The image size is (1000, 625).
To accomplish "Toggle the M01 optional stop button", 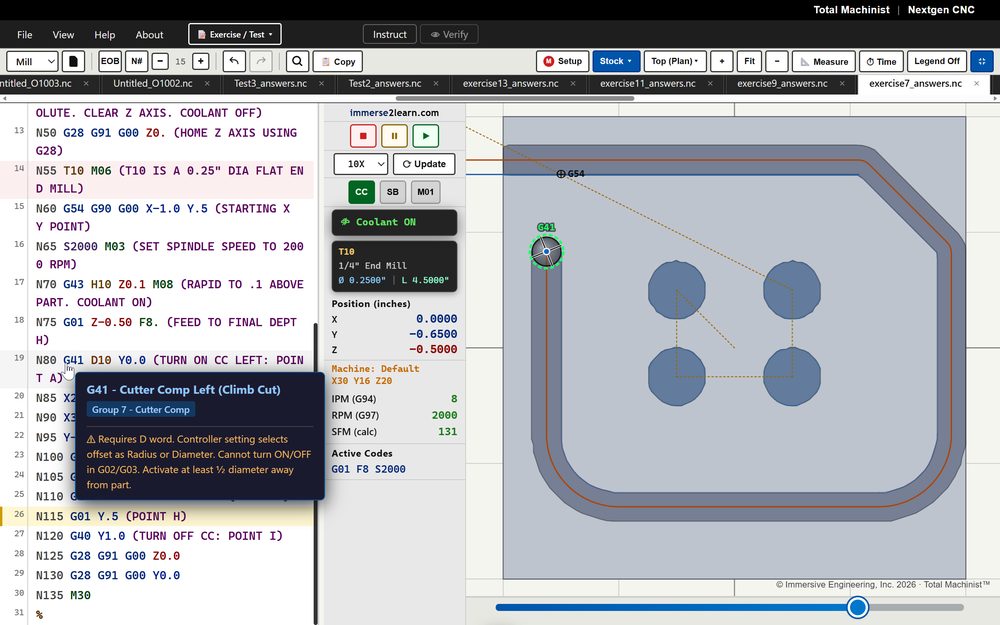I will point(425,192).
